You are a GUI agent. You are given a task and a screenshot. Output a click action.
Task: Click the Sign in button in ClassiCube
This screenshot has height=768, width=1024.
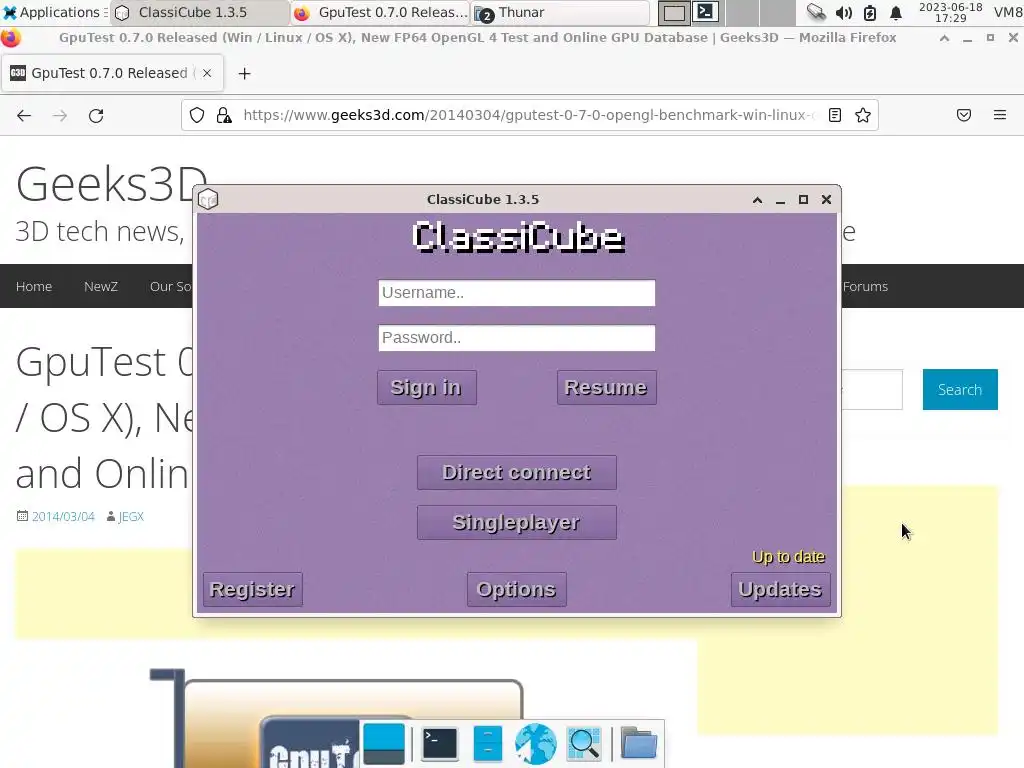(x=426, y=387)
